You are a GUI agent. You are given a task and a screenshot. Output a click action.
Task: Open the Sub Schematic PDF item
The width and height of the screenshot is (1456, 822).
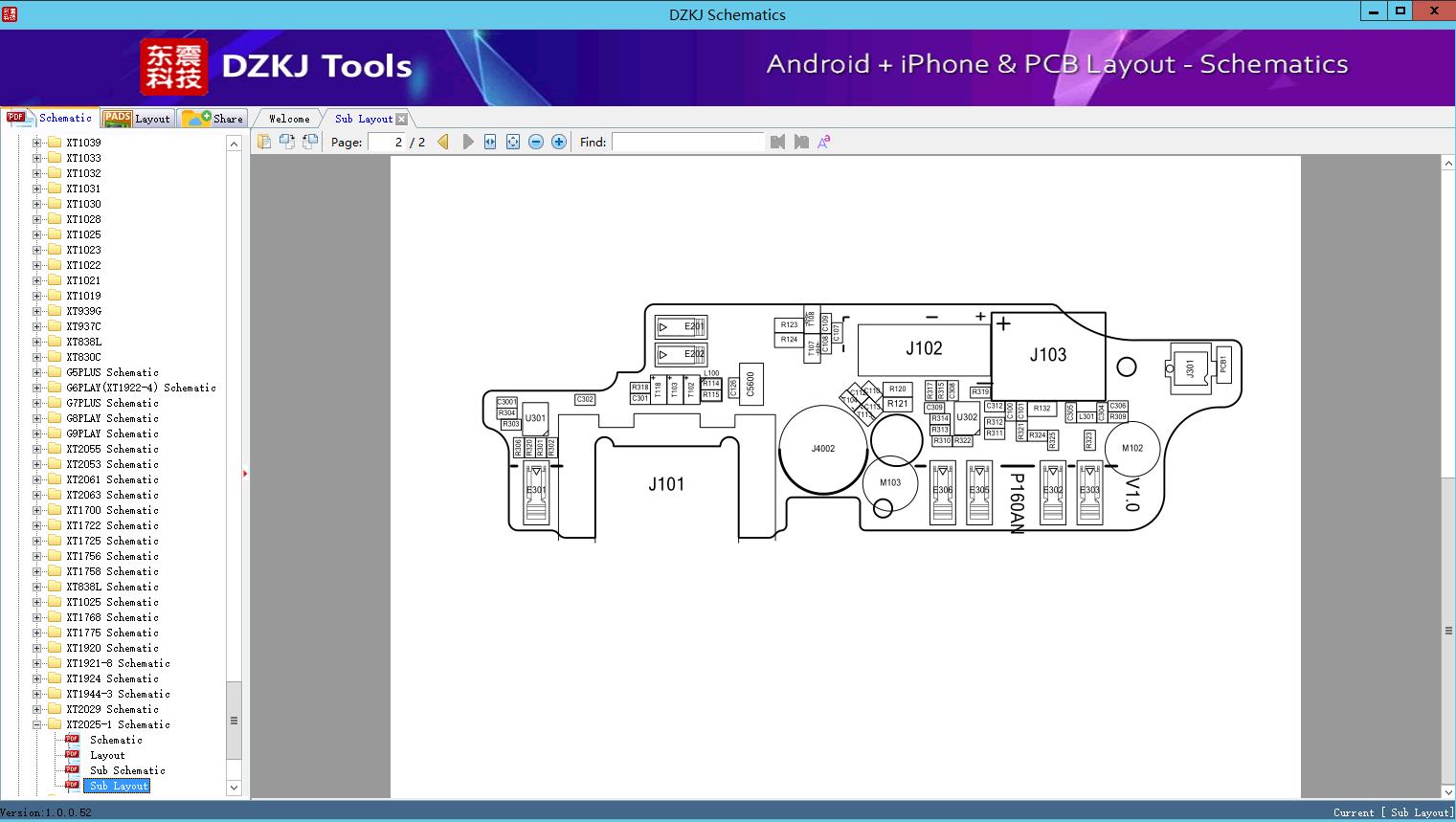click(x=127, y=770)
